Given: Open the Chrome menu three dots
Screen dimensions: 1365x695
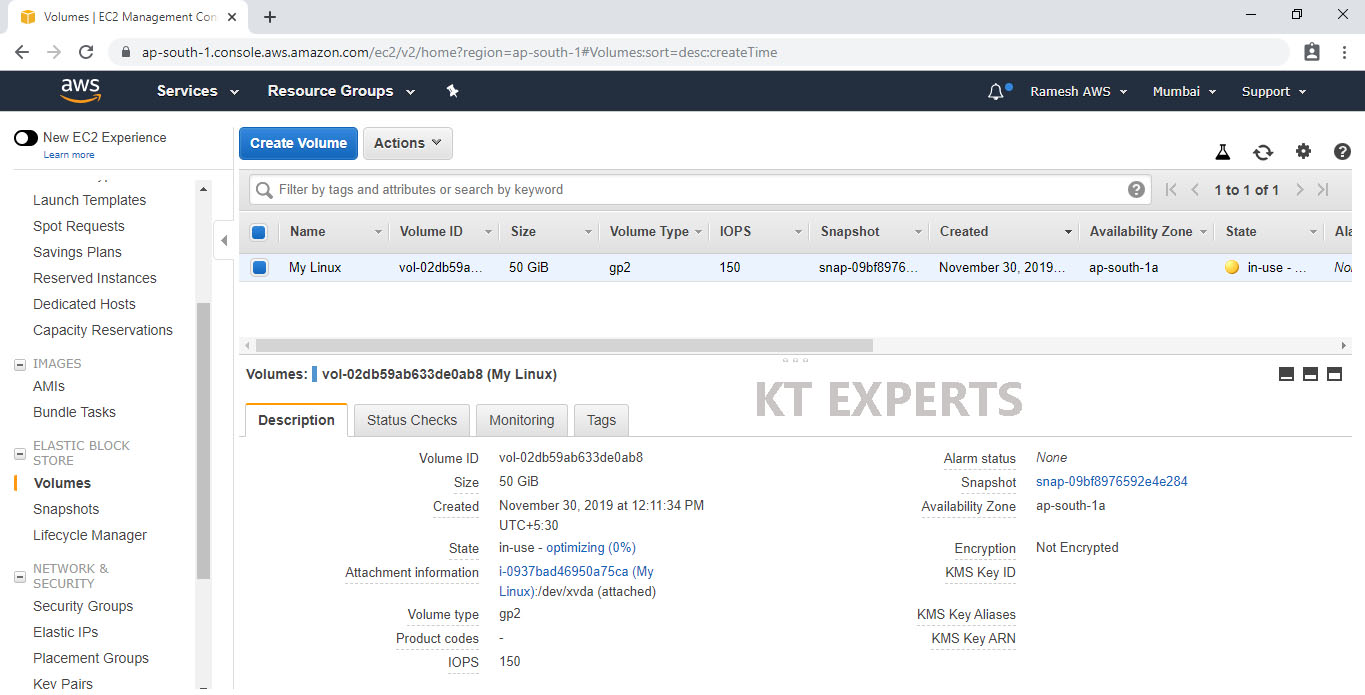Looking at the screenshot, I should (x=1343, y=52).
